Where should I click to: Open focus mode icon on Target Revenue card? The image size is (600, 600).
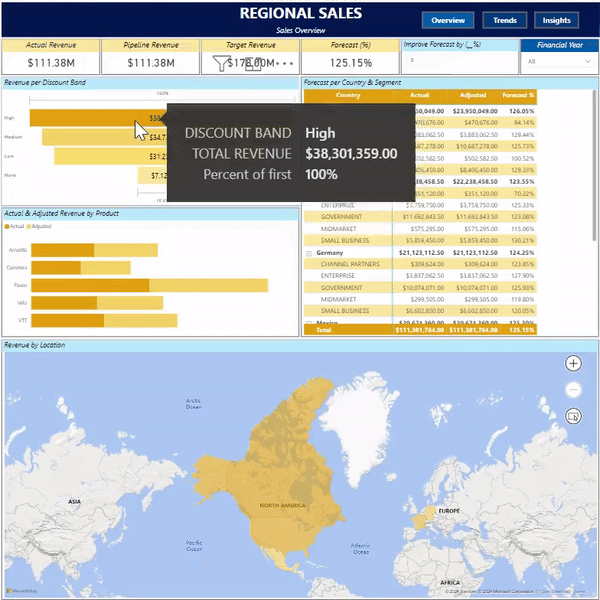254,63
